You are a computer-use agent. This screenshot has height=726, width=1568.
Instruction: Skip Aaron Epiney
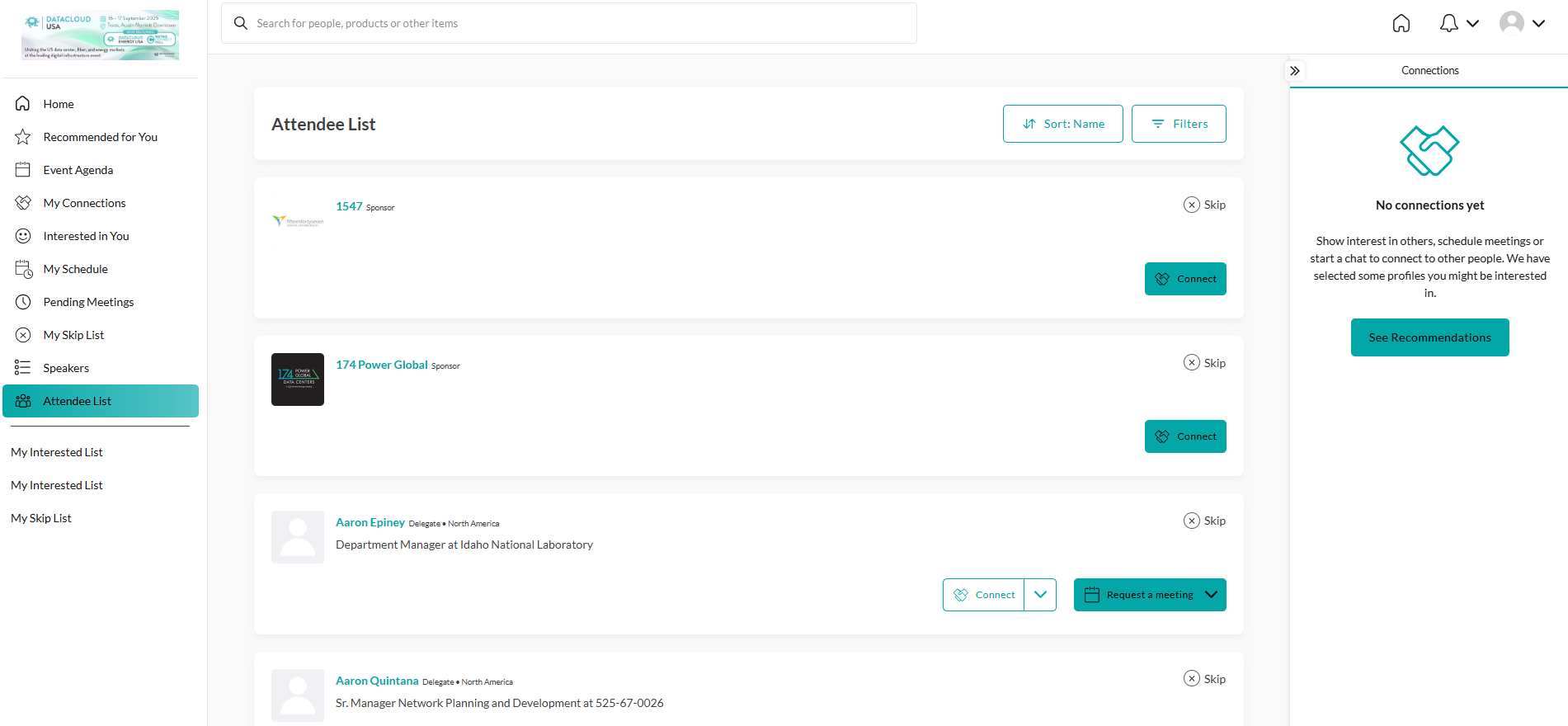pos(1204,521)
